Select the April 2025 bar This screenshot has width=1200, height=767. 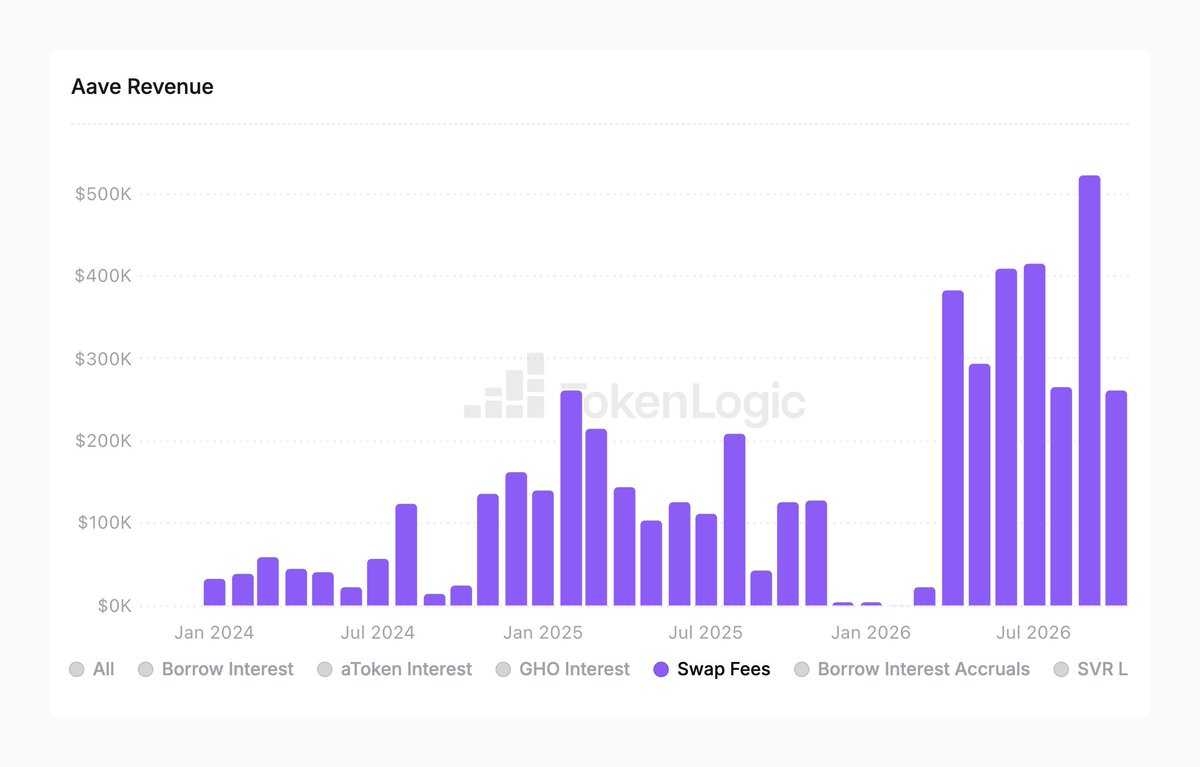tap(625, 547)
